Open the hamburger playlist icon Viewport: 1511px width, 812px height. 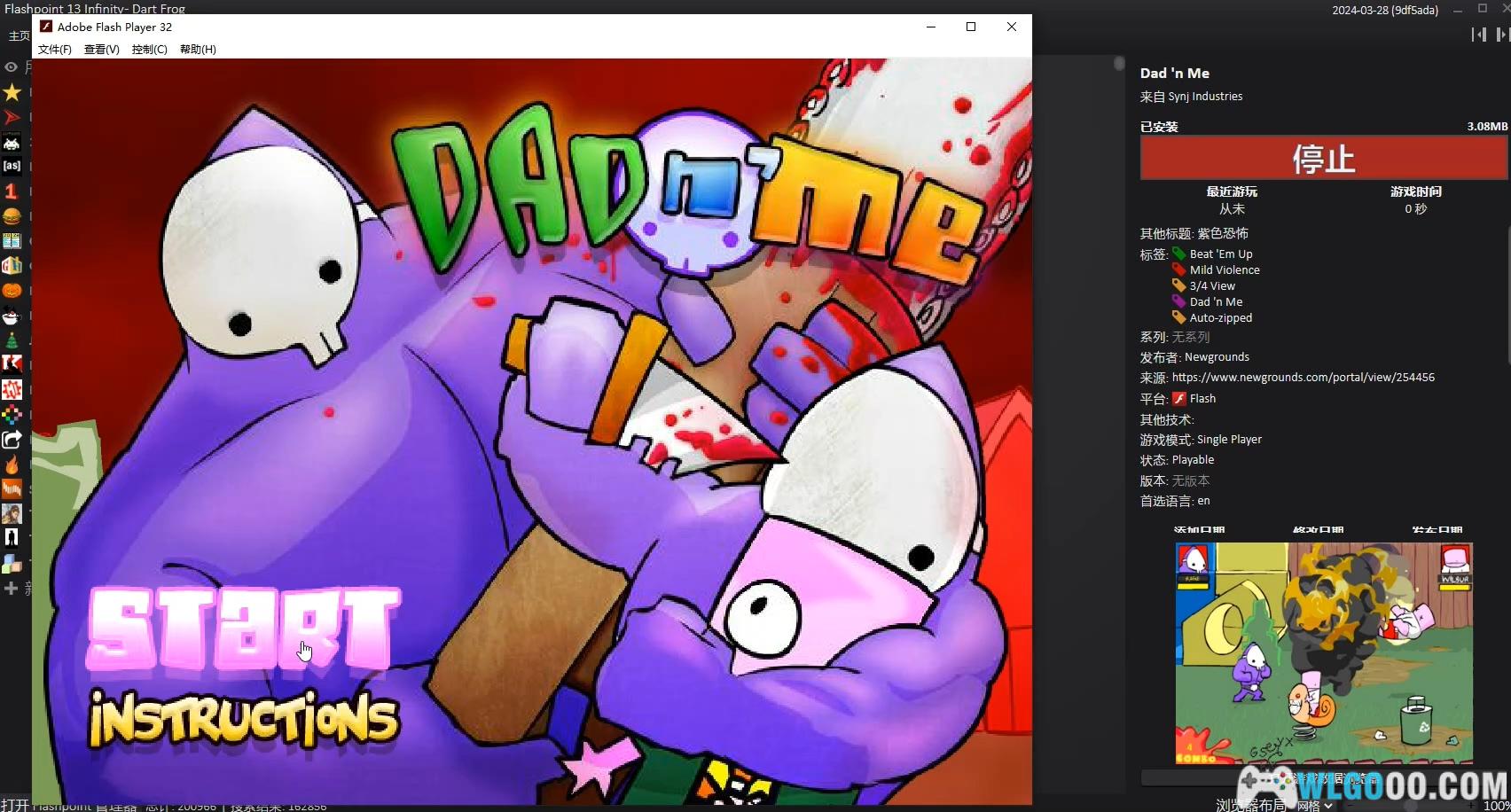tap(12, 216)
